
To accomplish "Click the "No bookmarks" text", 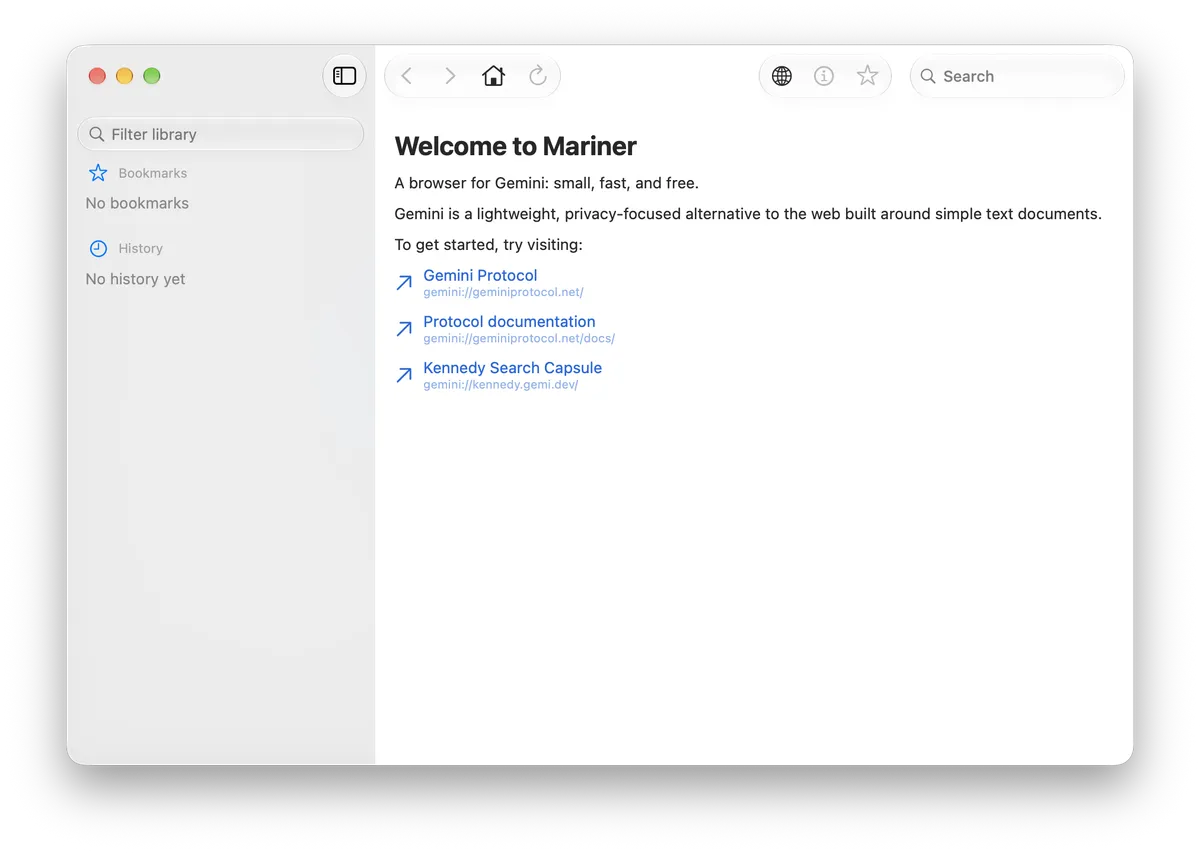I will point(137,203).
